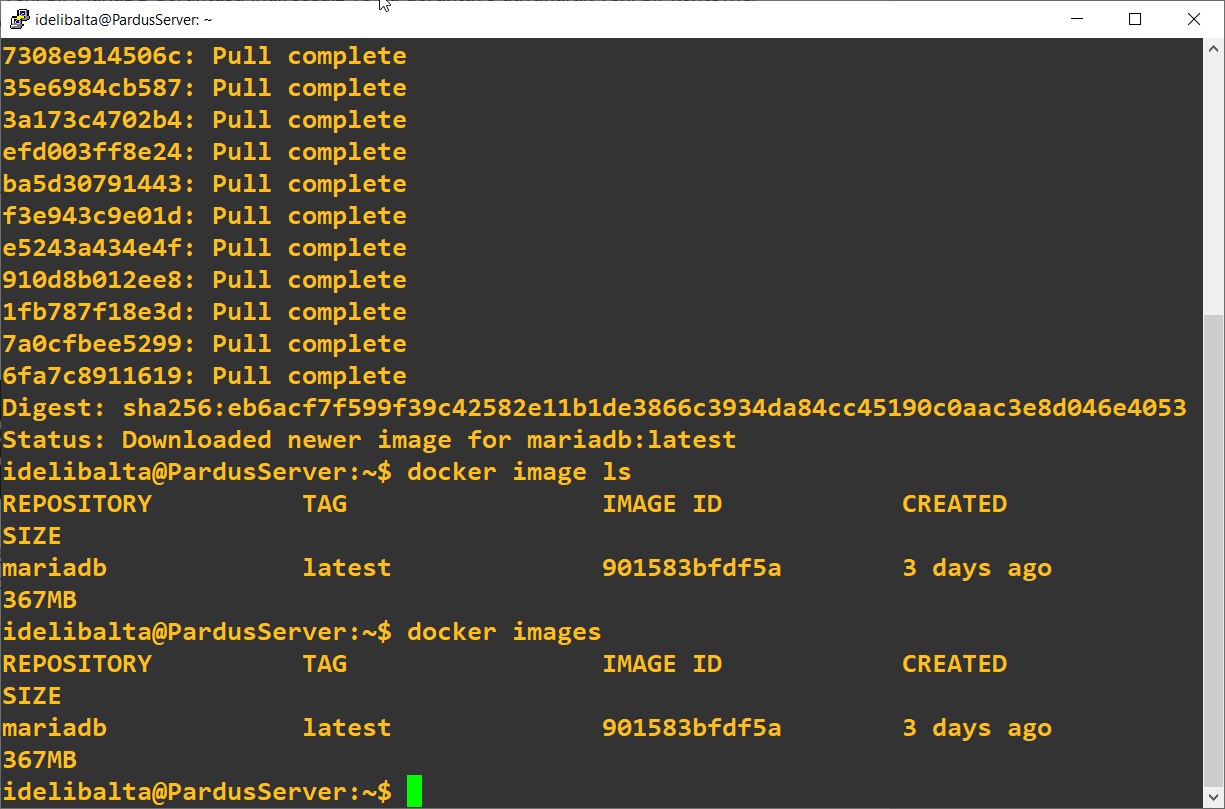Click the 'docker images' command text

[x=504, y=631]
